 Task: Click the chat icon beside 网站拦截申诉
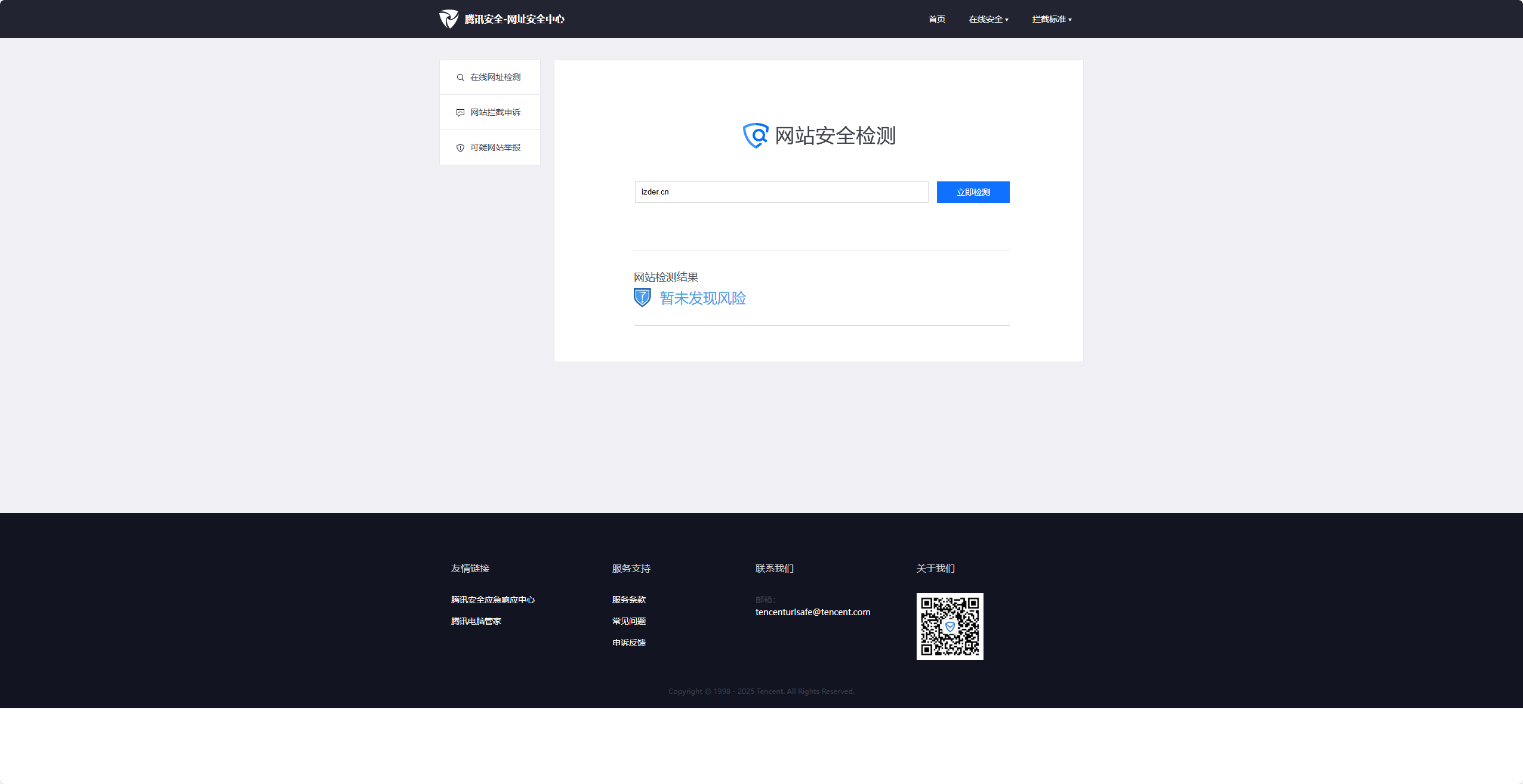point(460,113)
